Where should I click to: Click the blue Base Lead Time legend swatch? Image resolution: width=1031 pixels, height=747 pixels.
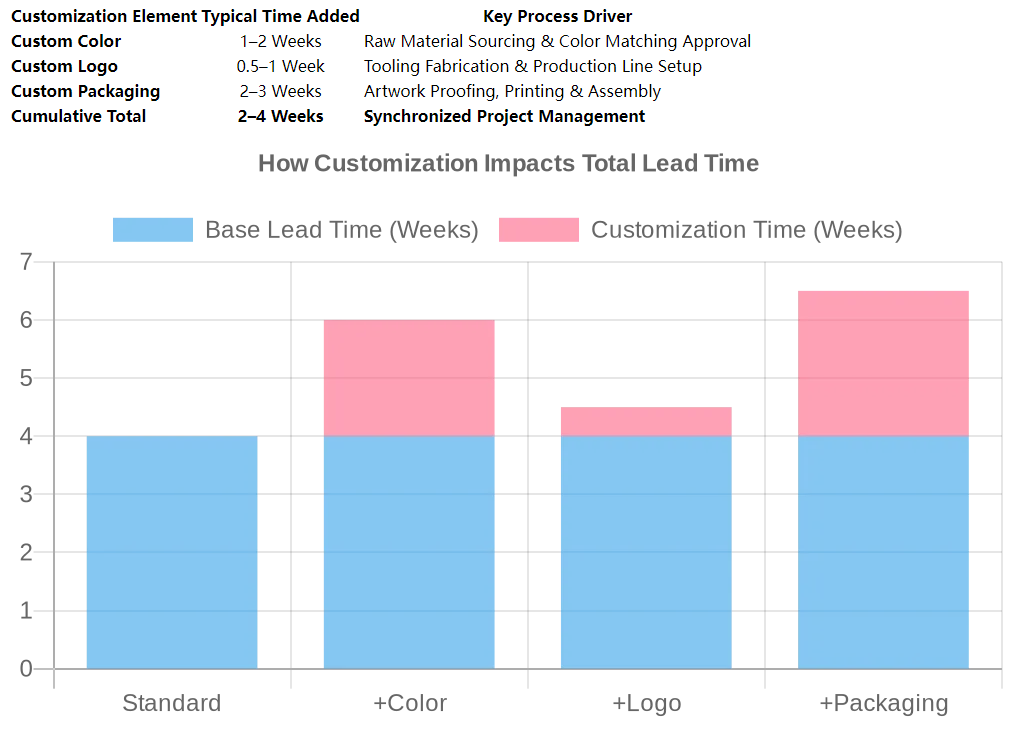coord(152,230)
